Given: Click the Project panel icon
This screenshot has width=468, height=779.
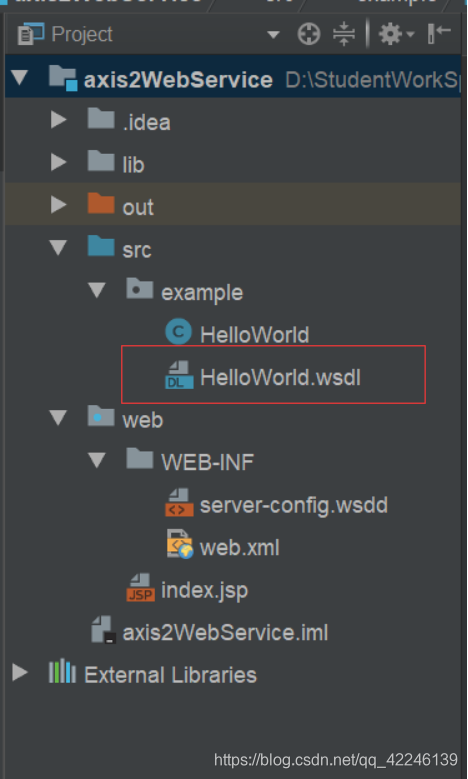Looking at the screenshot, I should click(x=31, y=34).
